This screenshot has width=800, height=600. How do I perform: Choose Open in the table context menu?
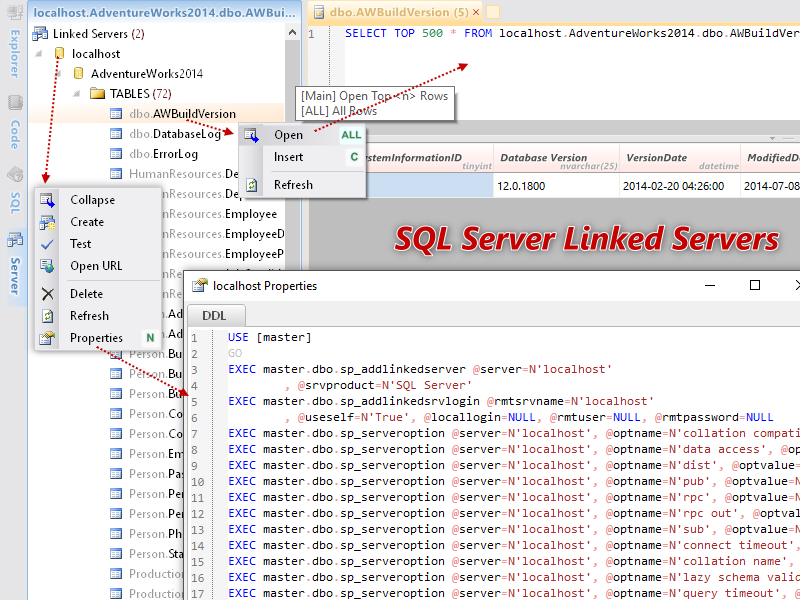tap(303, 135)
